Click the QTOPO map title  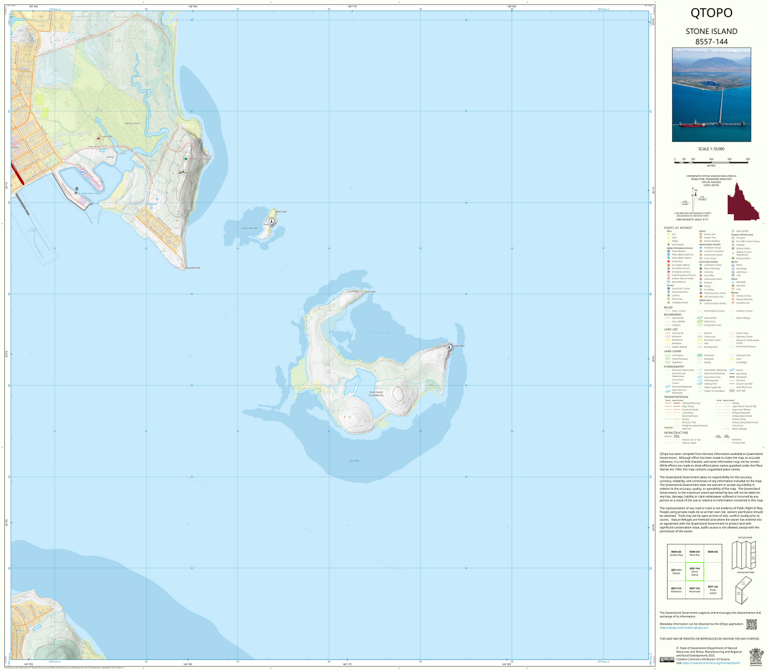point(711,13)
